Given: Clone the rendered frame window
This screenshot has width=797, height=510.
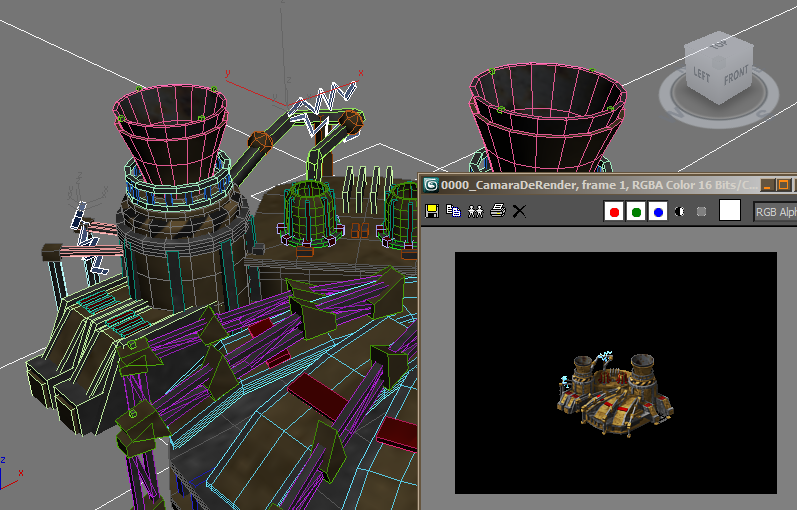Looking at the screenshot, I should click(x=475, y=211).
